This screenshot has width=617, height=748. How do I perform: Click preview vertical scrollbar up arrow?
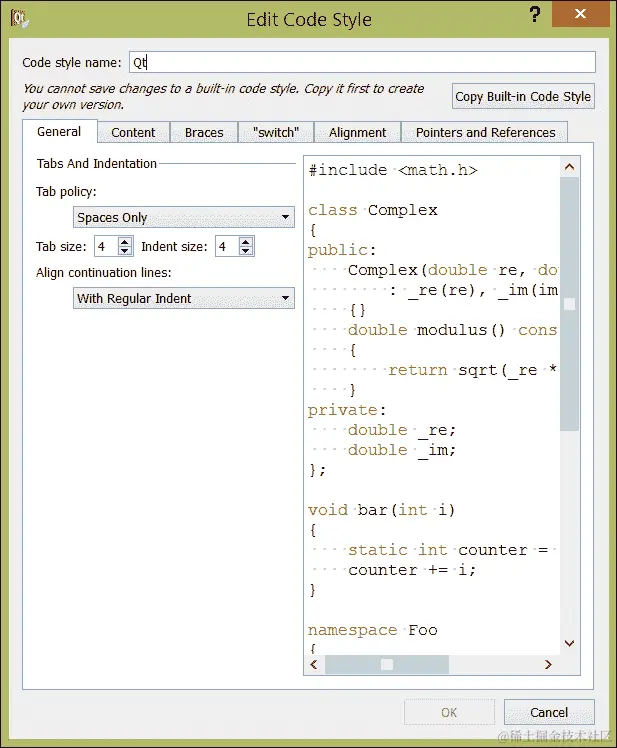[x=569, y=167]
